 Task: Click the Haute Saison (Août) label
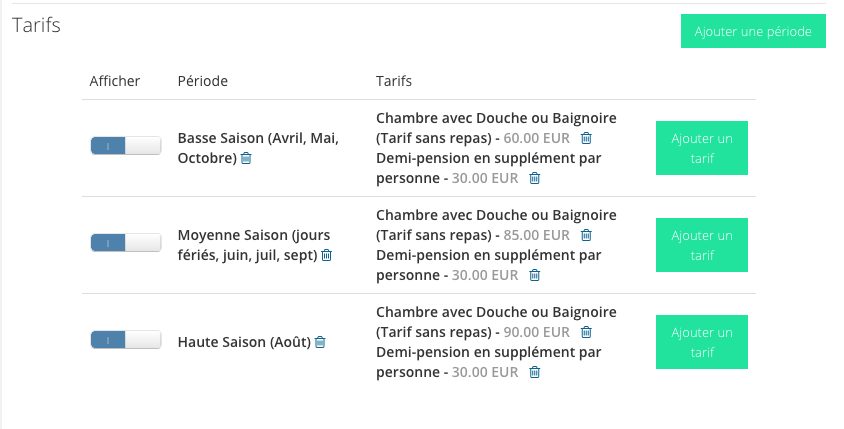click(243, 342)
